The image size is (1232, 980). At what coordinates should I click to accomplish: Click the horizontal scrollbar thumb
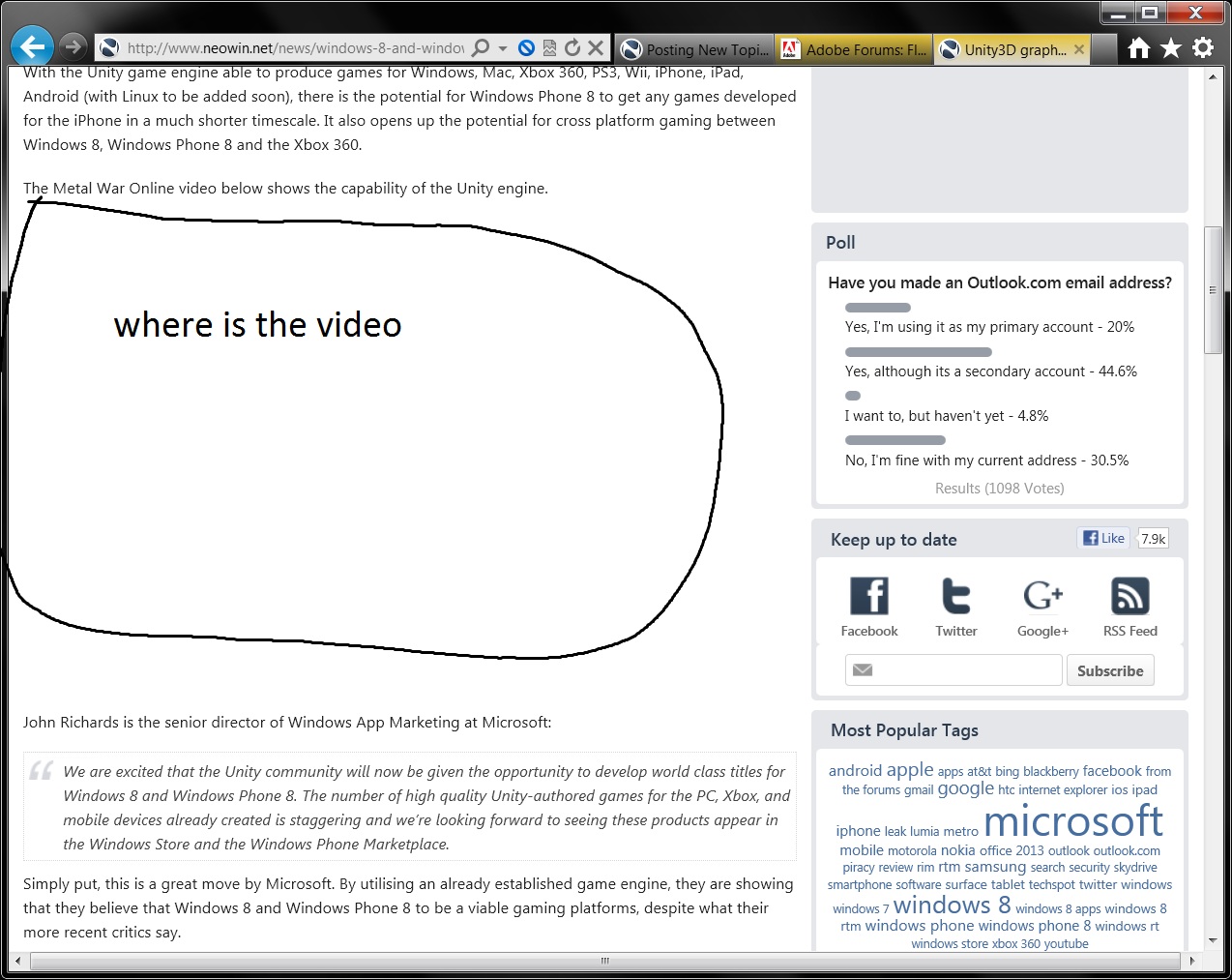pyautogui.click(x=605, y=961)
